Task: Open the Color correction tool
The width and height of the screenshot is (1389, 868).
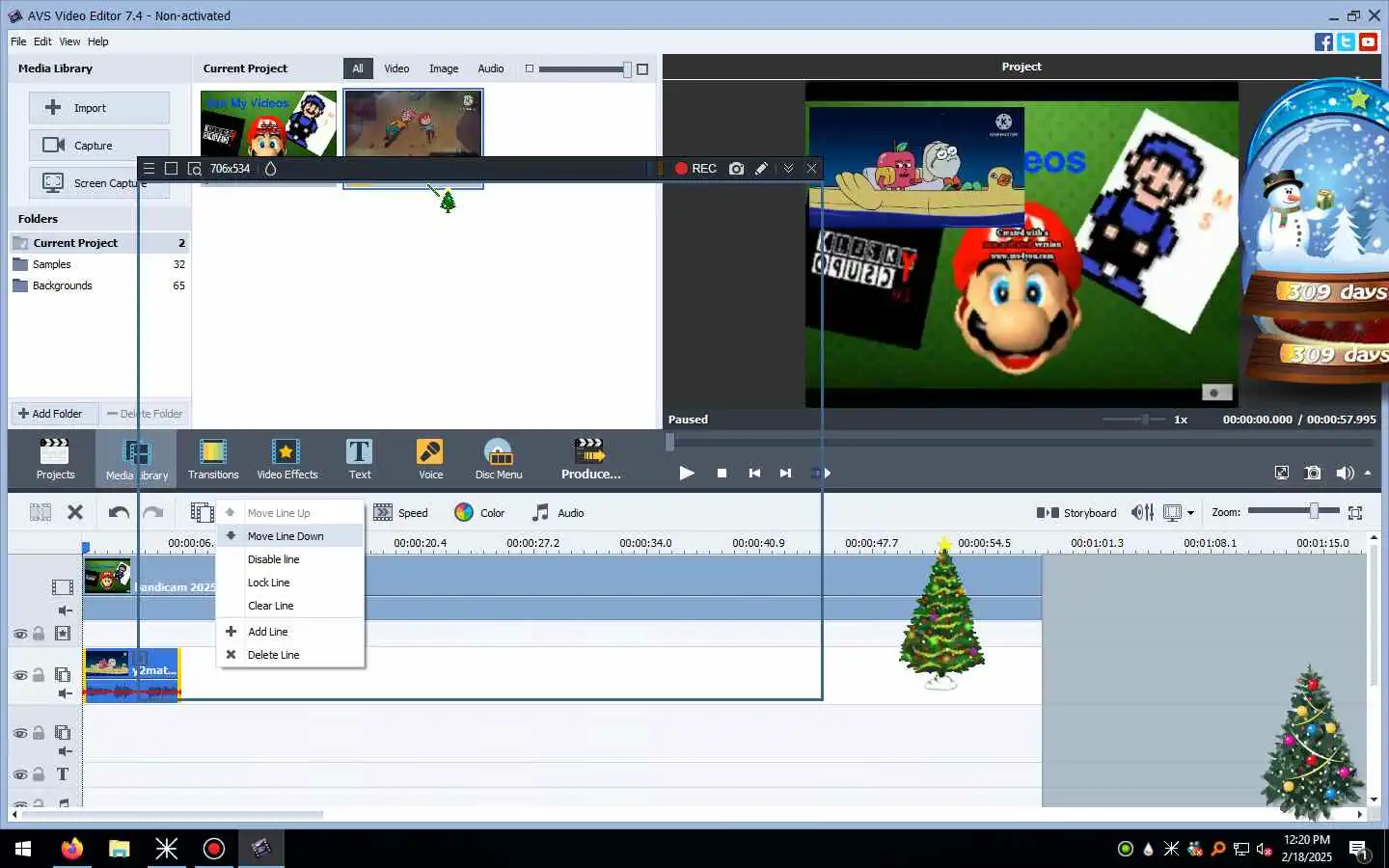Action: (x=479, y=513)
